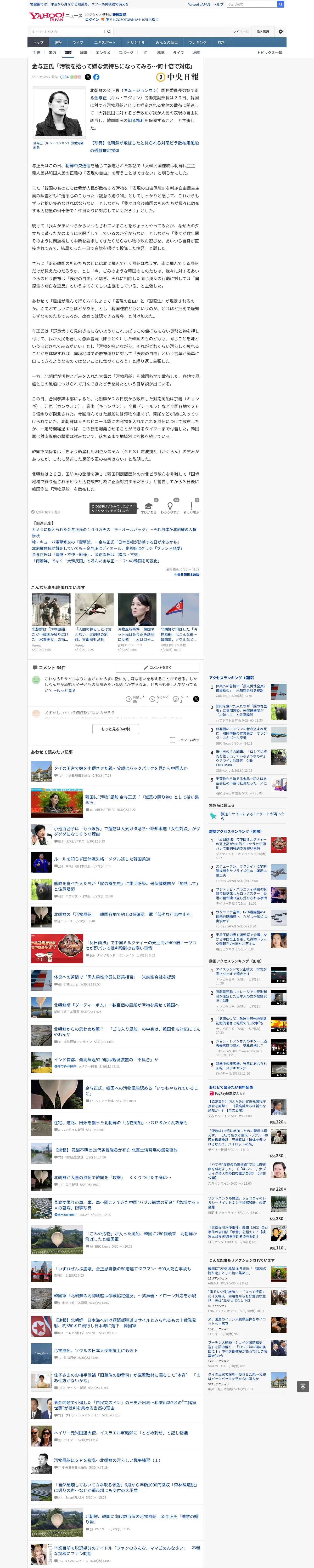Play video アイスランドで火山噴火 thumbnail
The image size is (314, 1568).
[278, 975]
